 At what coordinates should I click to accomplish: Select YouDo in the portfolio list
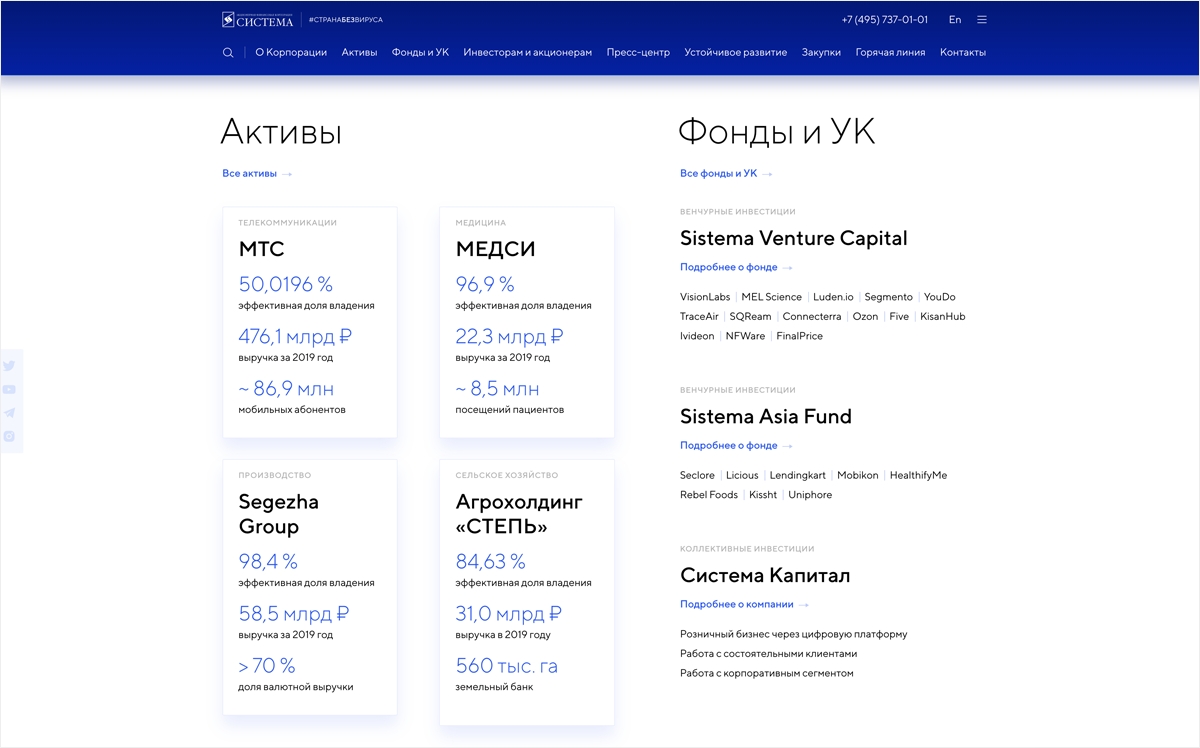tap(940, 297)
